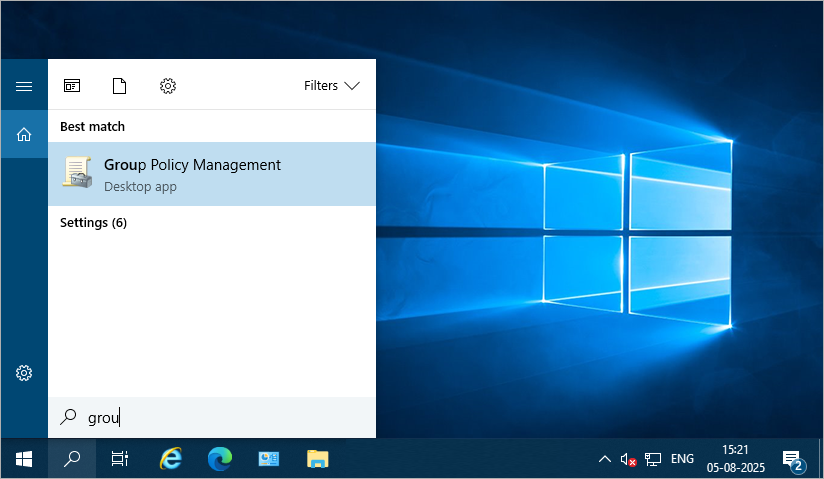Screen dimensions: 824x479
Task: Show hidden system tray icons
Action: 604,459
